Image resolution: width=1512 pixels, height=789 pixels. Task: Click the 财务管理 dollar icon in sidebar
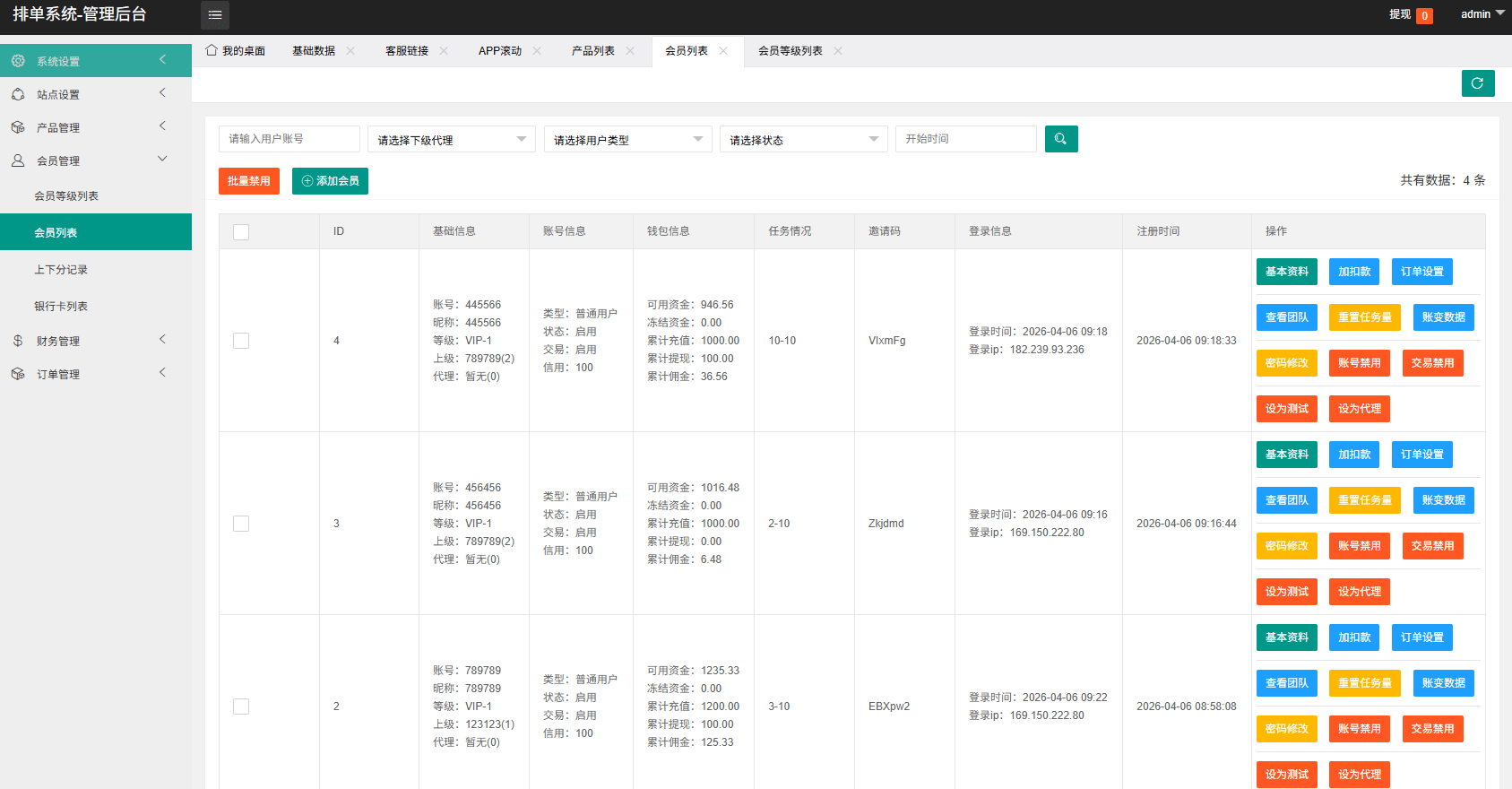(18, 341)
